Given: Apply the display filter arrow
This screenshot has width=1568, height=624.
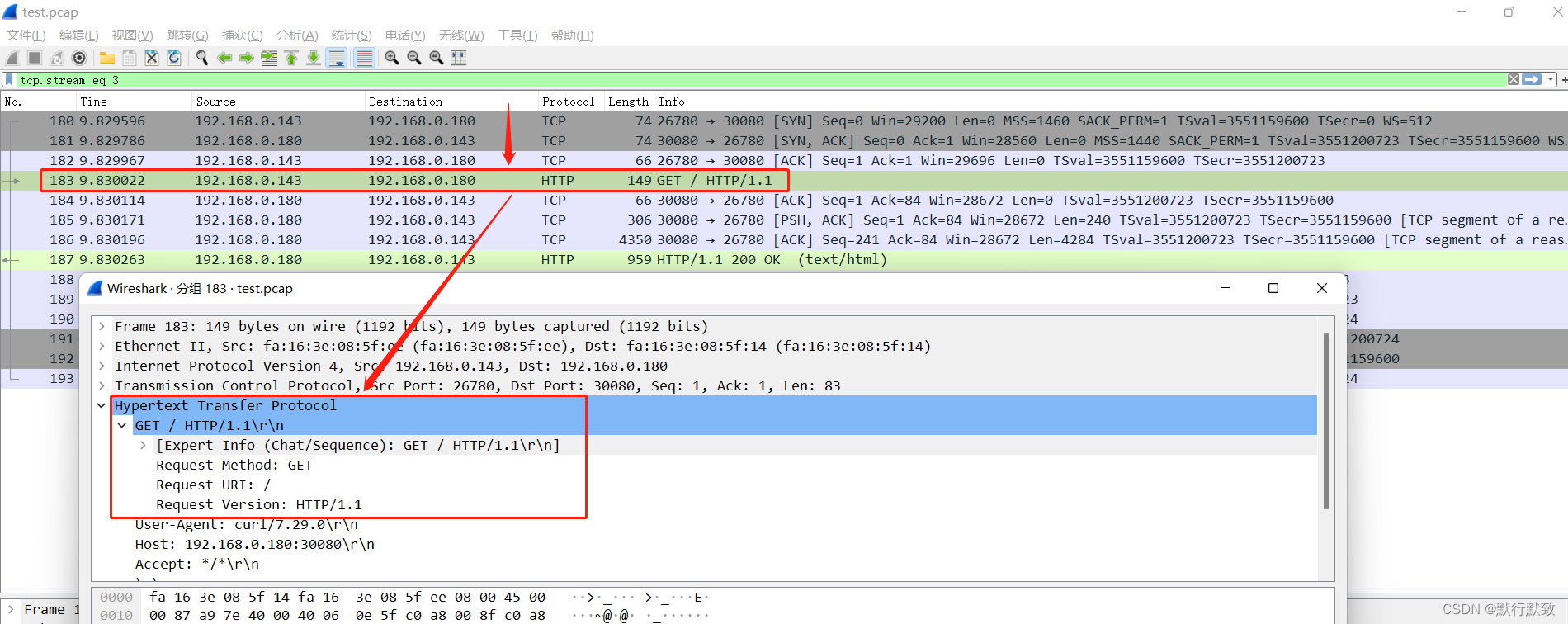Looking at the screenshot, I should tap(1532, 80).
